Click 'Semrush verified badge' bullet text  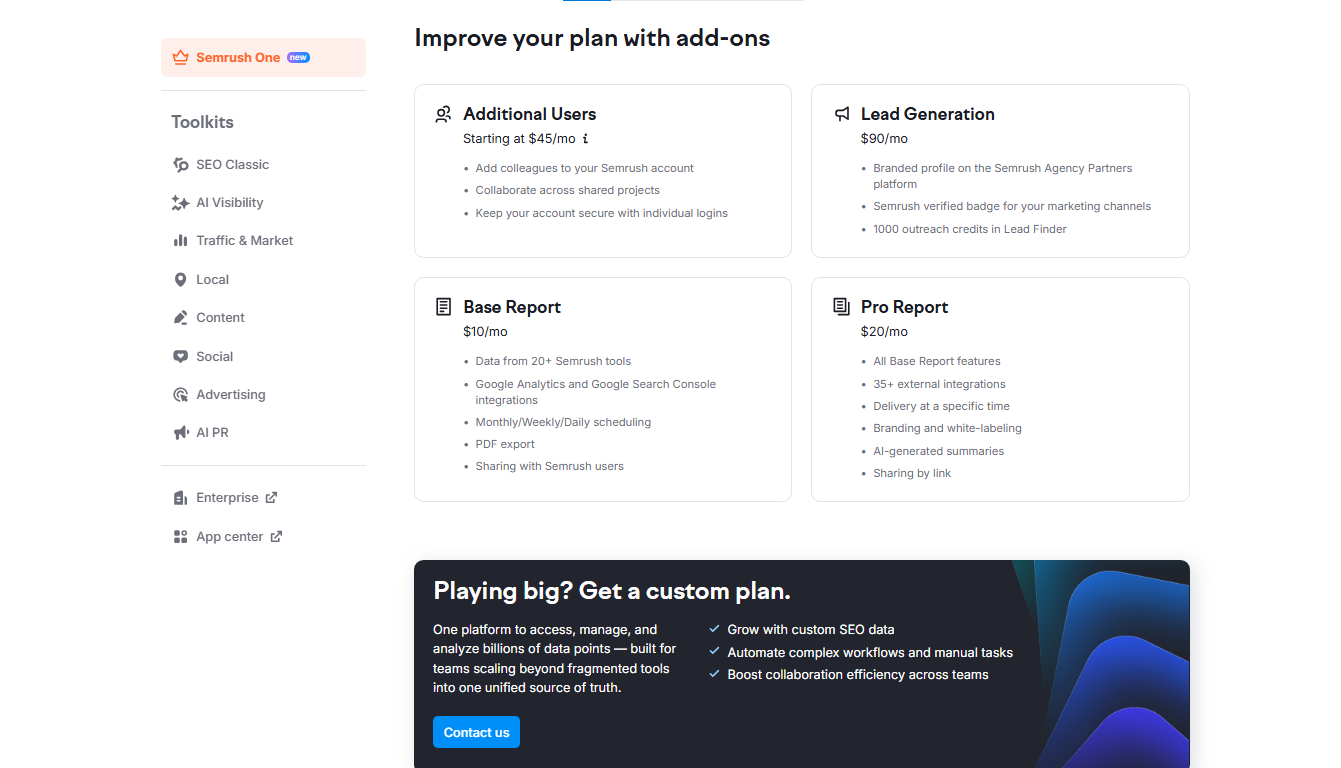(x=1012, y=206)
